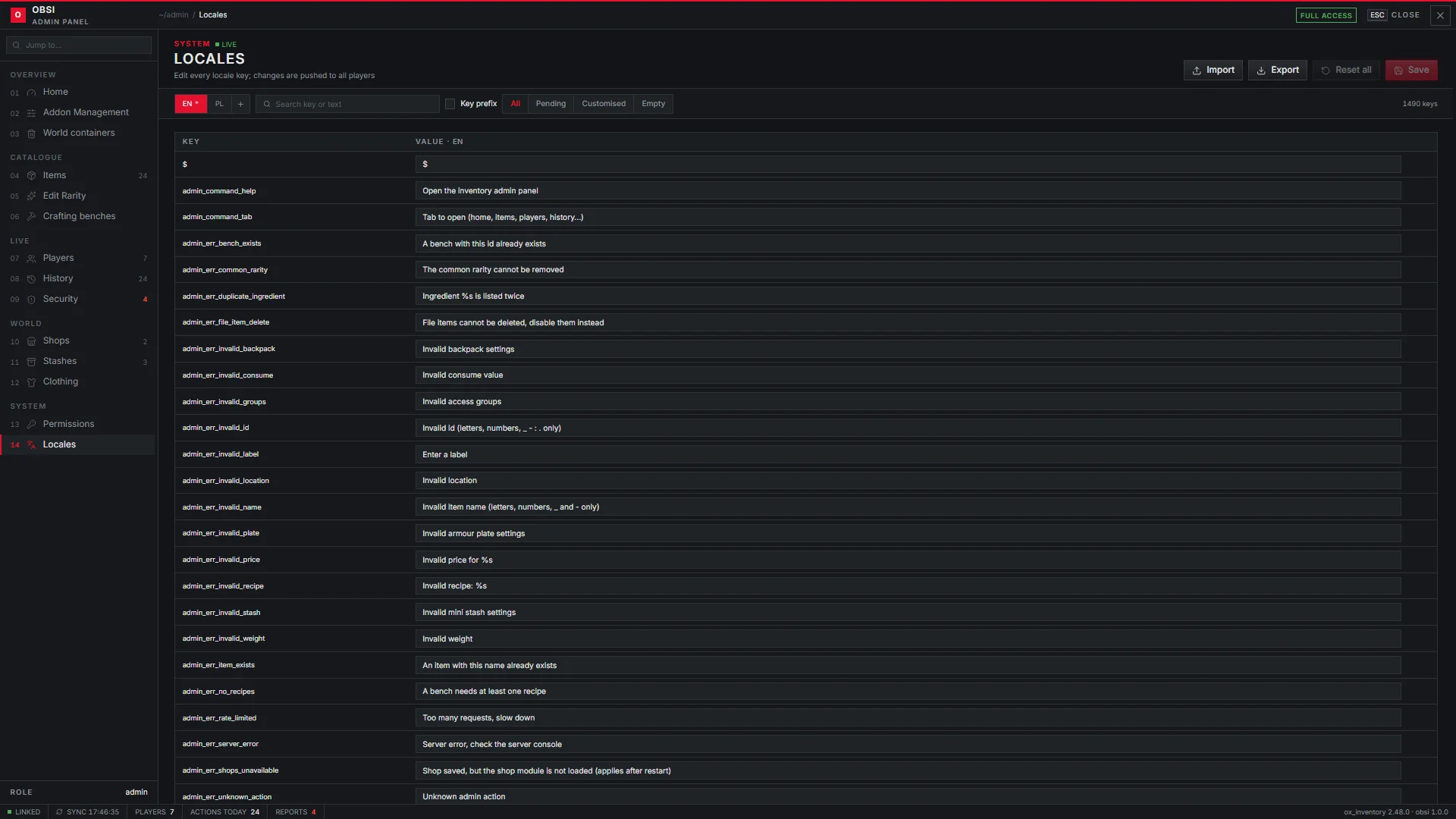The width and height of the screenshot is (1456, 819).
Task: Edit the admin_command_help value field
Action: (908, 191)
